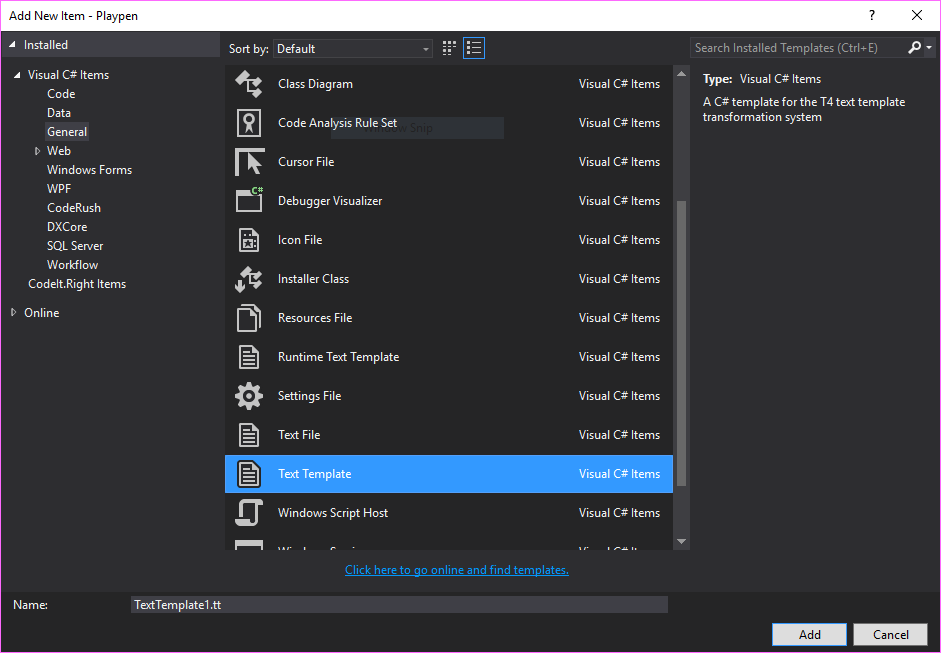Select the Installer Class icon

[x=248, y=279]
